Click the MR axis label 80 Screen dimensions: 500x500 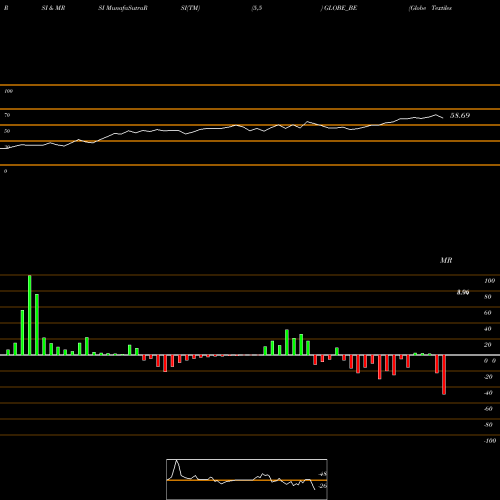[488, 297]
